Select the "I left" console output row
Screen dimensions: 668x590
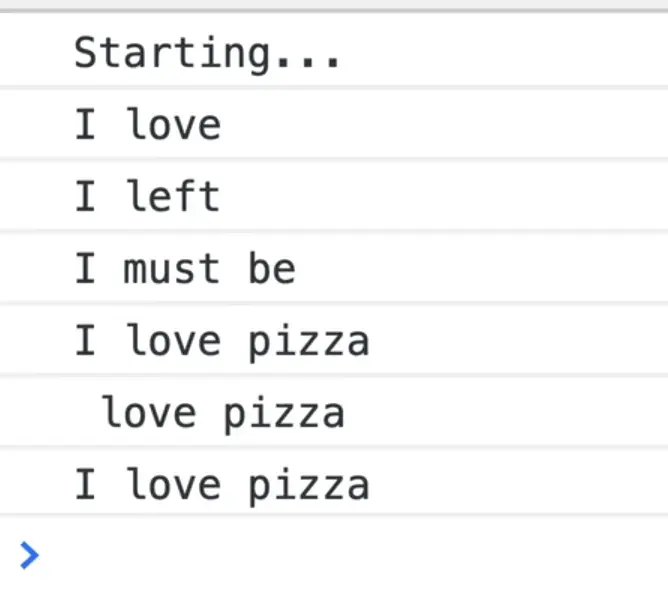click(147, 197)
